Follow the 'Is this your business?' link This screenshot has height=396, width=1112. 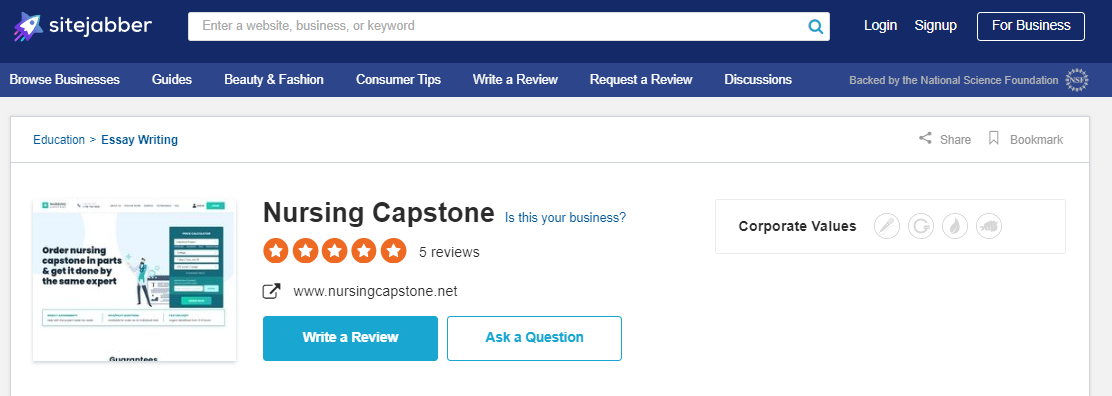(565, 217)
